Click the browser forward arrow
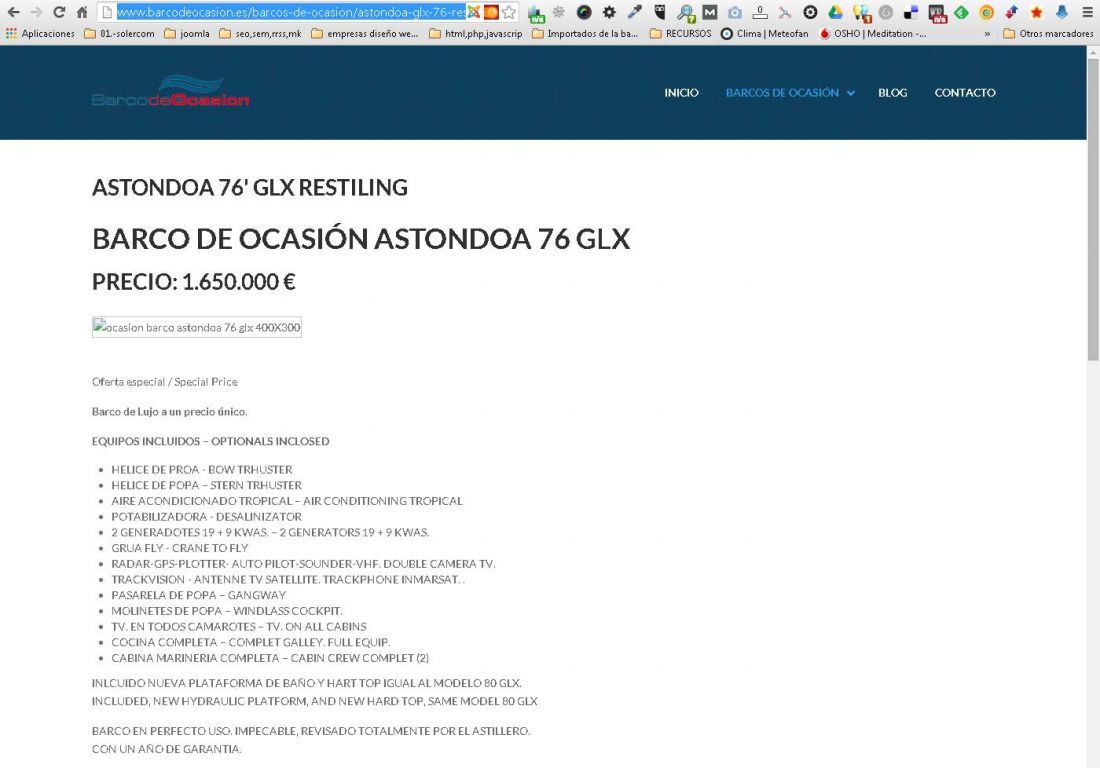1100x768 pixels. coord(36,12)
